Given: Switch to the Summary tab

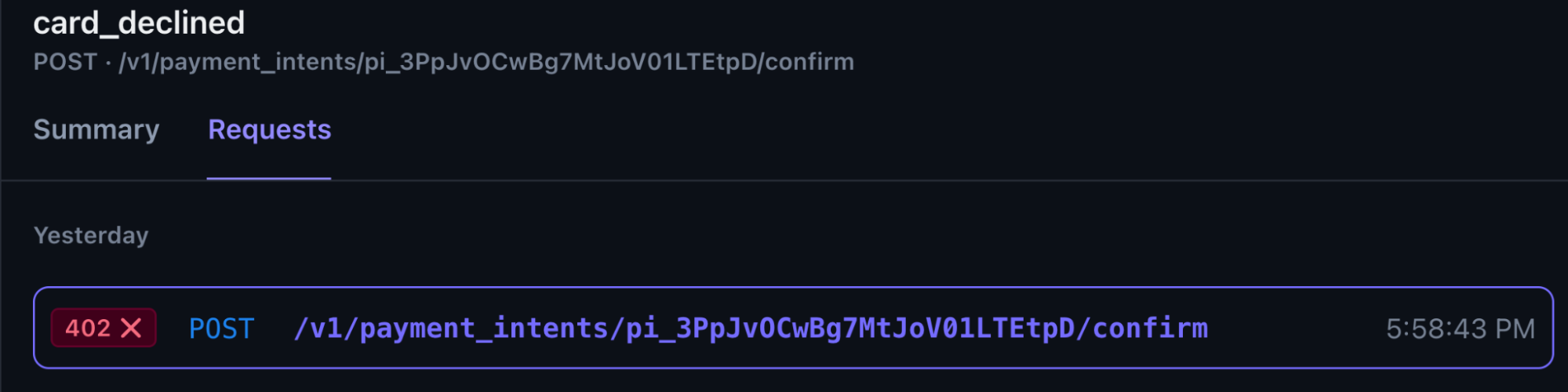Looking at the screenshot, I should (96, 129).
